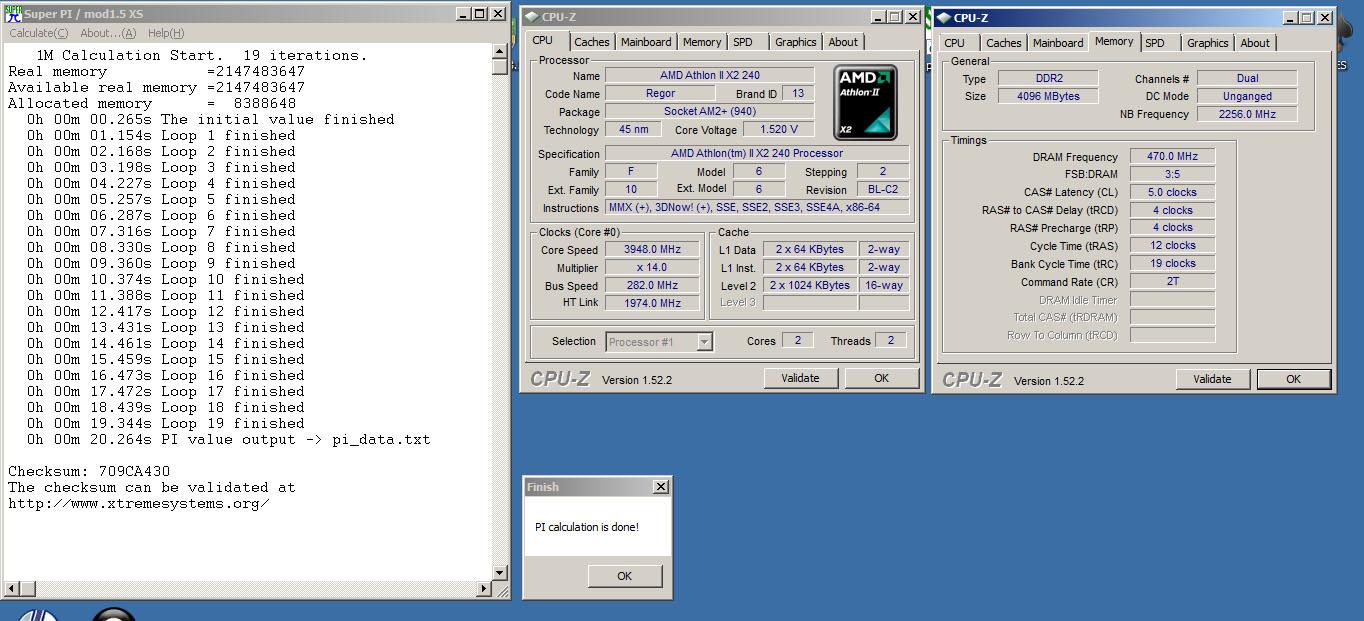Click the Code Name value Regor
Screen dimensions: 1364x621
tap(660, 93)
